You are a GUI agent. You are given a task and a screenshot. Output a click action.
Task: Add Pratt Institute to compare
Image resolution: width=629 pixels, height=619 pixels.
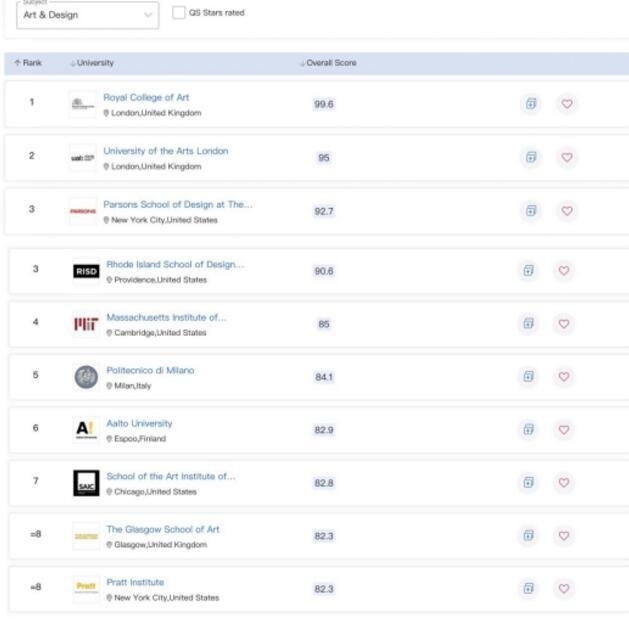coord(529,588)
